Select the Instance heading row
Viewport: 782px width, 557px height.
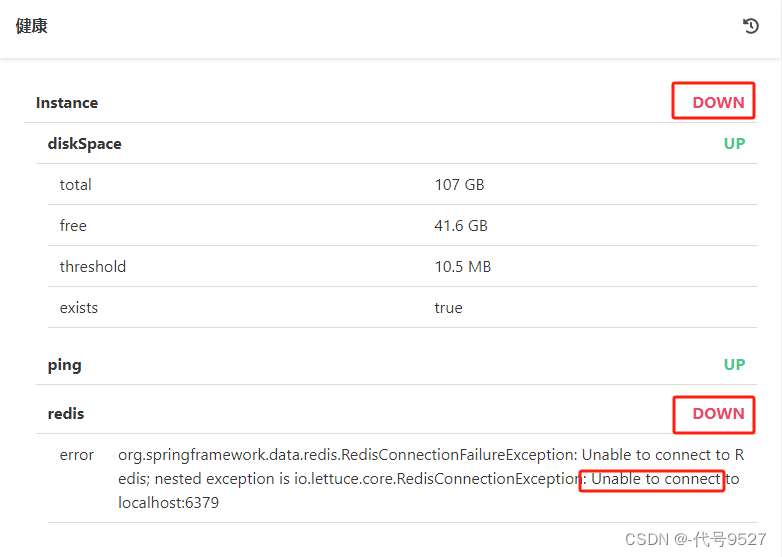point(67,103)
